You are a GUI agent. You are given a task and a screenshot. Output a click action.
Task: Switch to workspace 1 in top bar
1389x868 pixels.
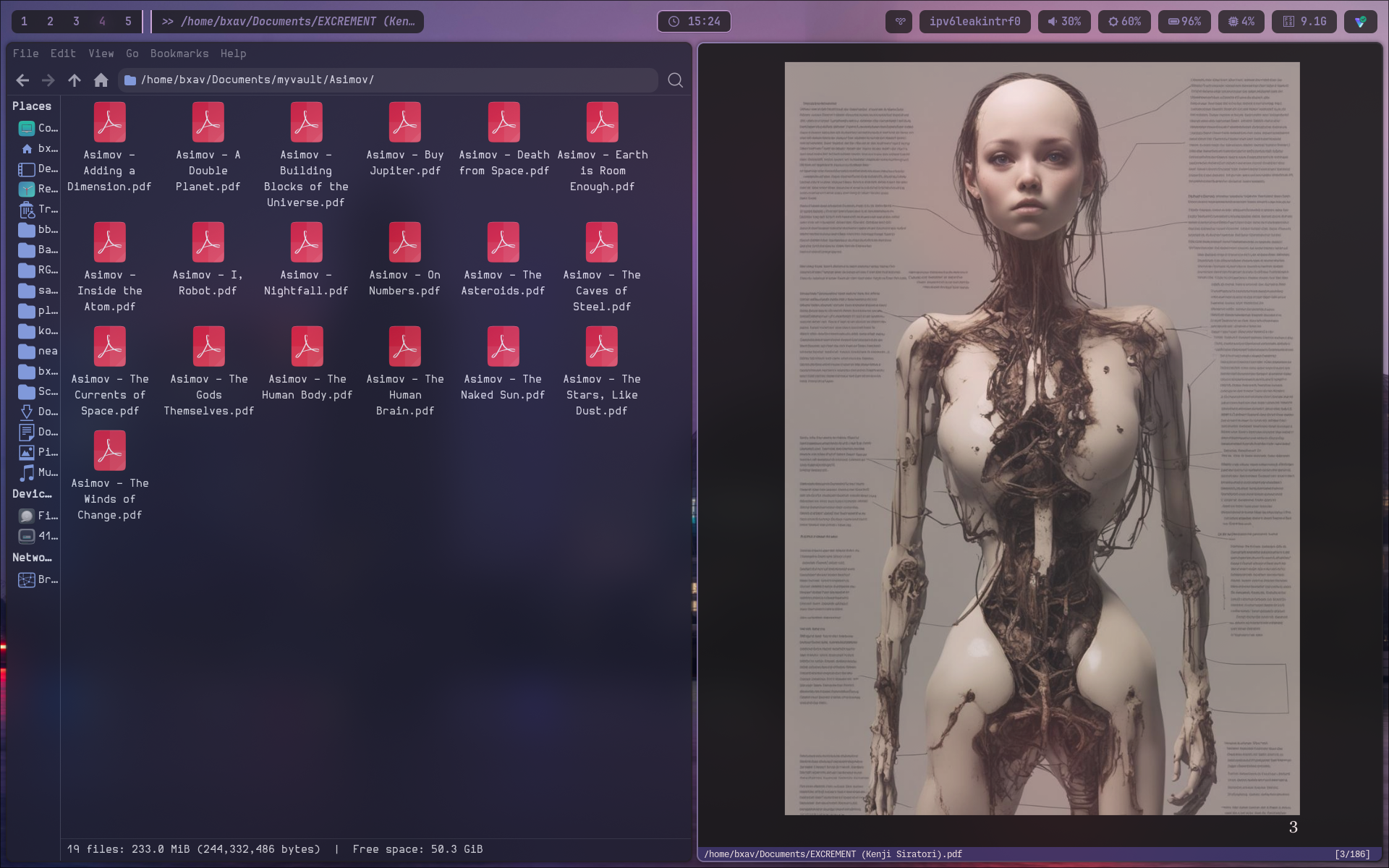[x=25, y=22]
